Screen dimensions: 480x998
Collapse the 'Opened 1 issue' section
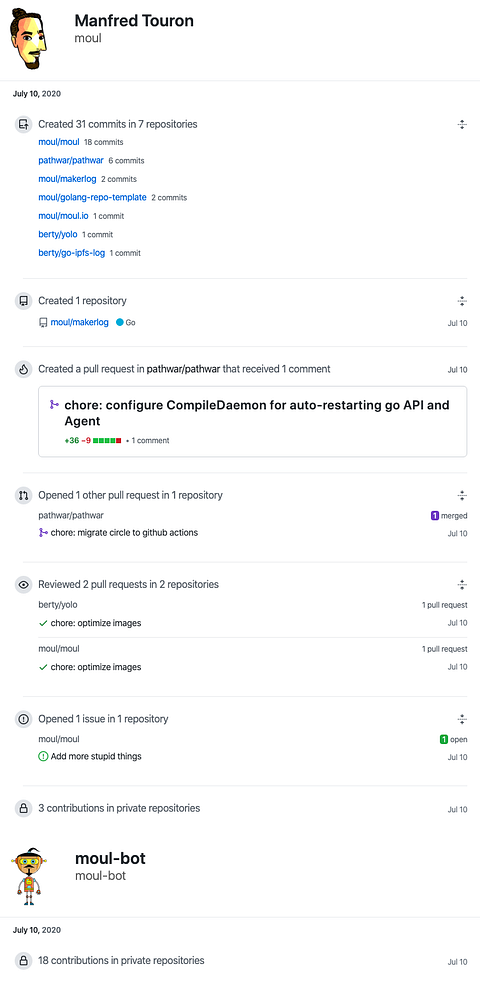[x=462, y=719]
